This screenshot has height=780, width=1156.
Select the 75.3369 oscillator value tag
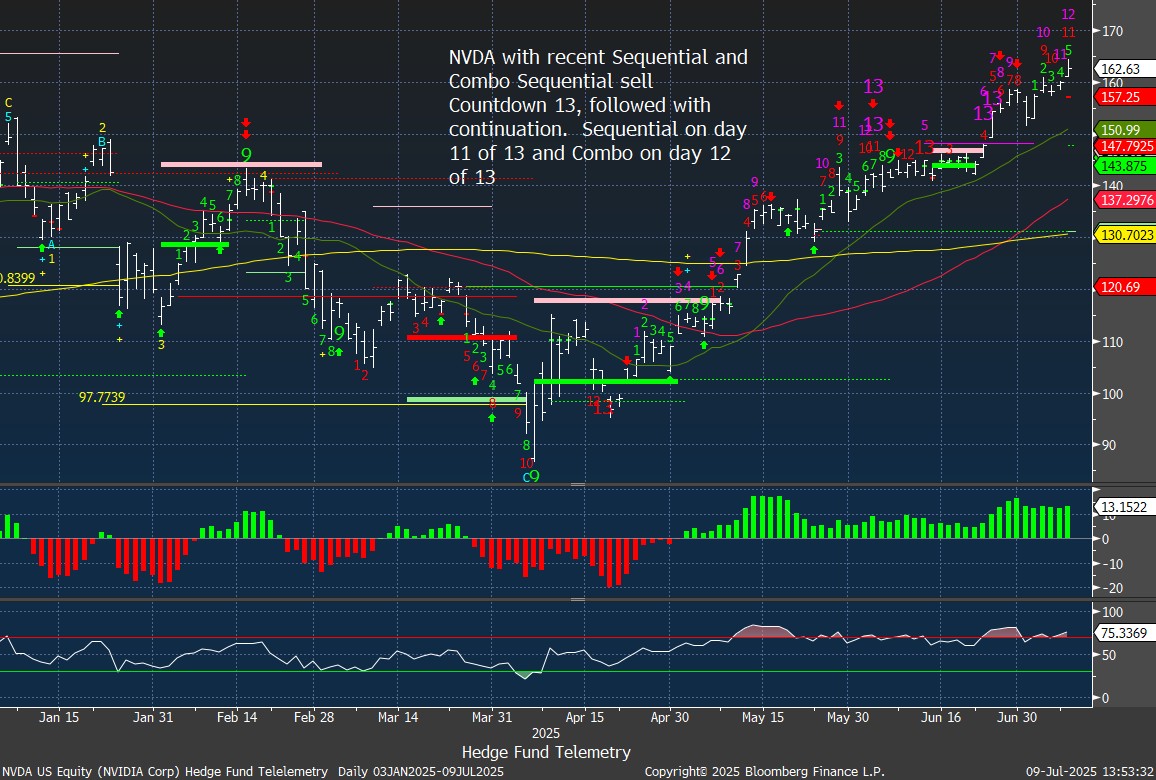click(1124, 633)
